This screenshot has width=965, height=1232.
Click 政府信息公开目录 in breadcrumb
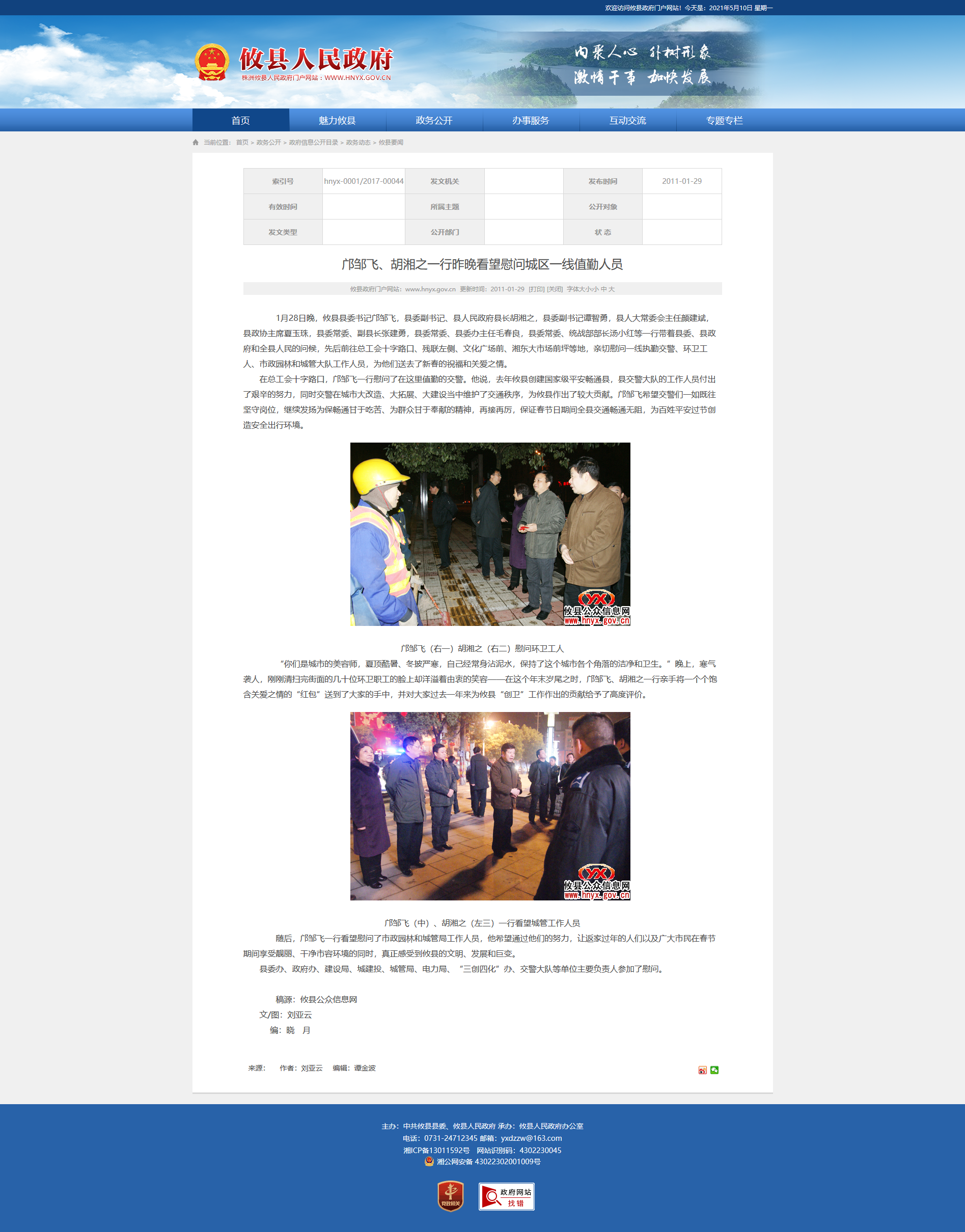(x=314, y=143)
